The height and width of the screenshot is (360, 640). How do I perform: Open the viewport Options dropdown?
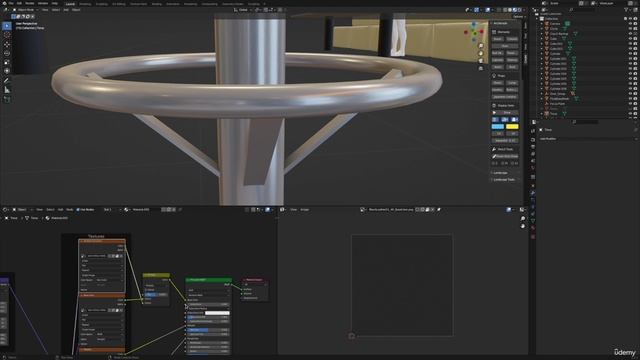click(x=518, y=17)
